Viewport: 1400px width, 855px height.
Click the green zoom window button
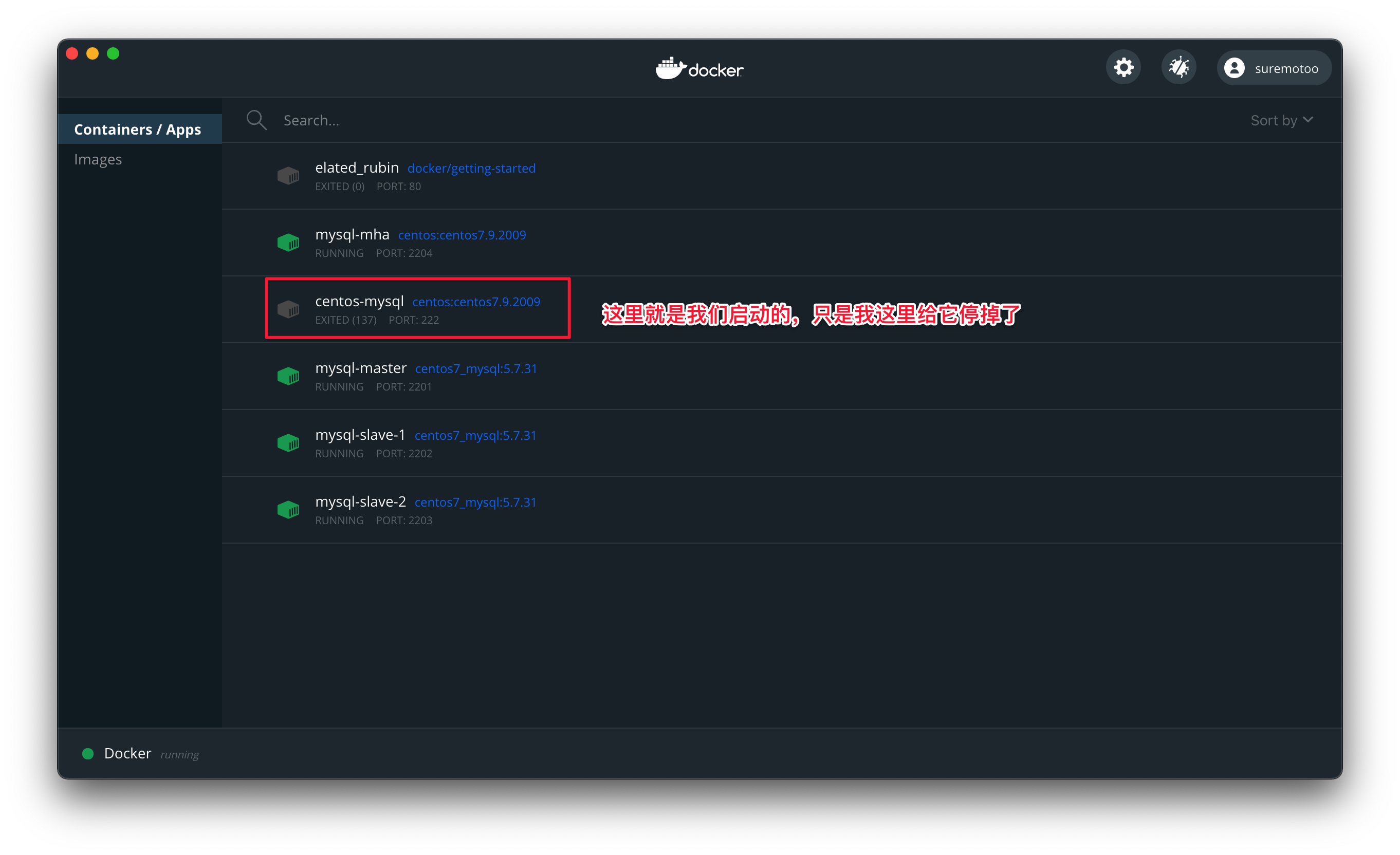pyautogui.click(x=113, y=53)
